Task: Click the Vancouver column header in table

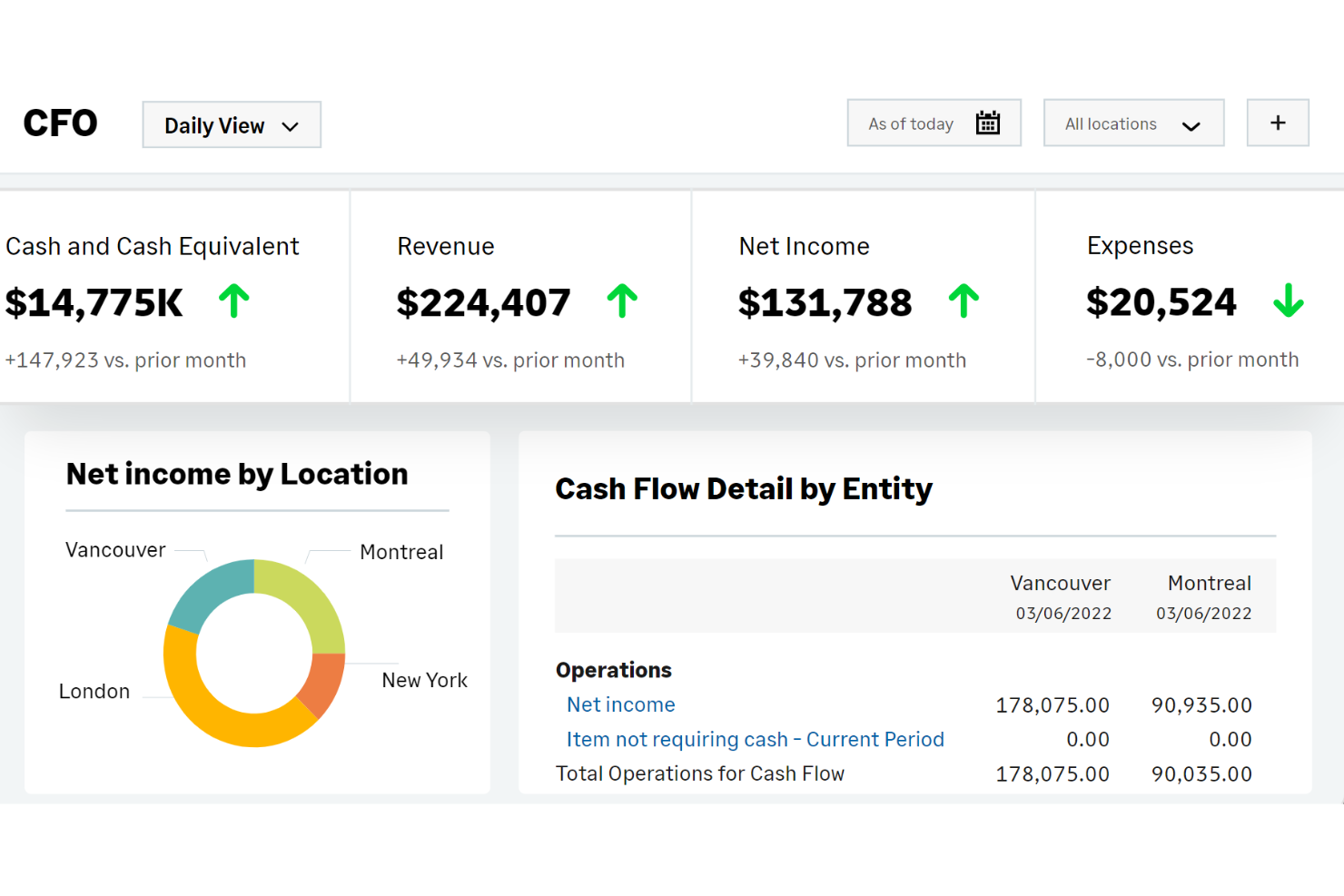Action: (x=1060, y=584)
